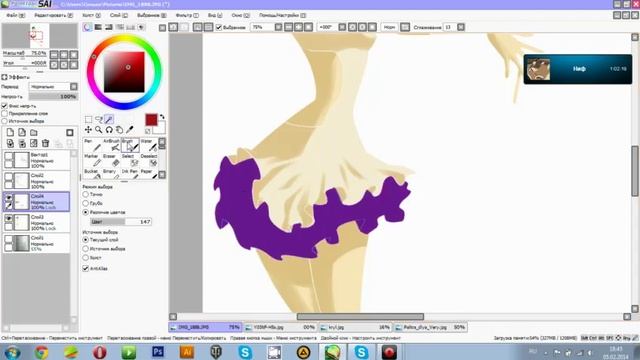Image resolution: width=640 pixels, height=360 pixels.
Task: Open the Холст menu
Action: [91, 15]
